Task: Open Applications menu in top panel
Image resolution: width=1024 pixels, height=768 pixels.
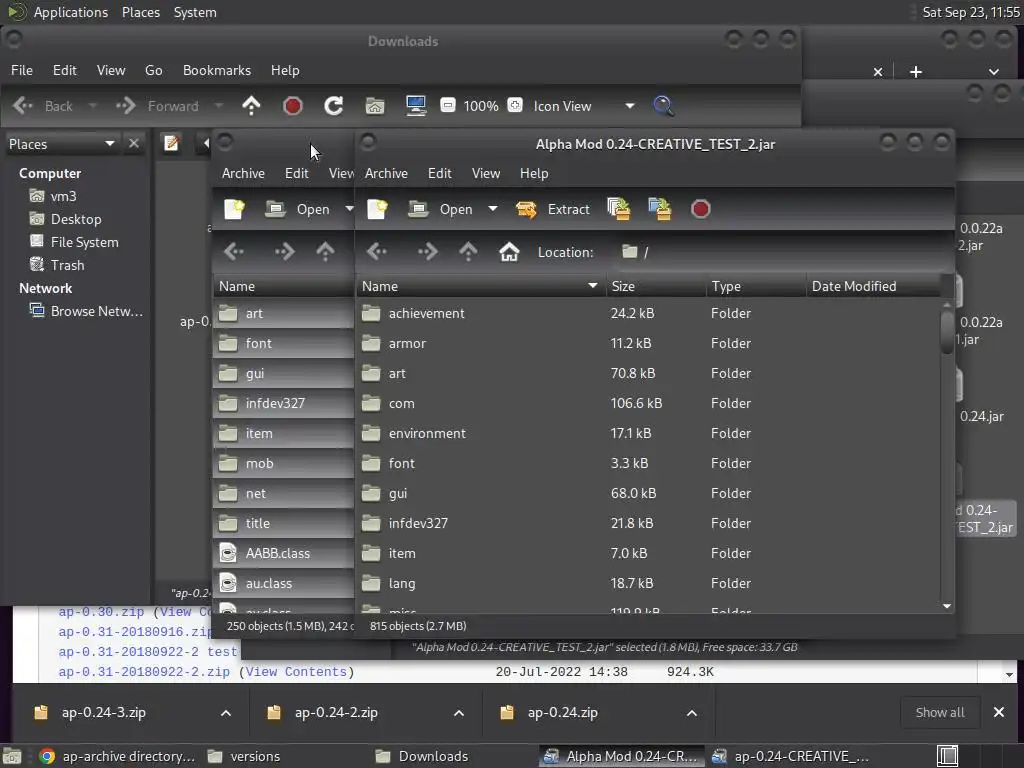Action: click(71, 12)
